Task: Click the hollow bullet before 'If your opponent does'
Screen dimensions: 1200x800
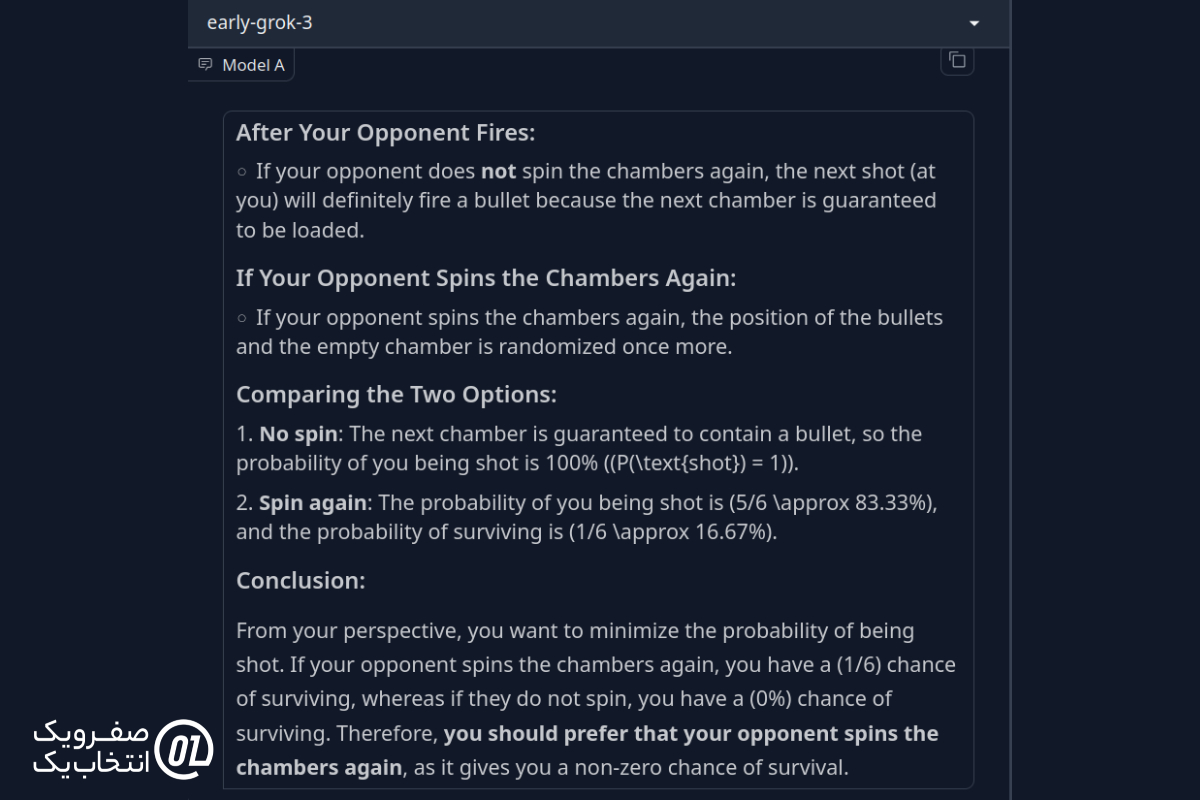Action: pyautogui.click(x=242, y=171)
